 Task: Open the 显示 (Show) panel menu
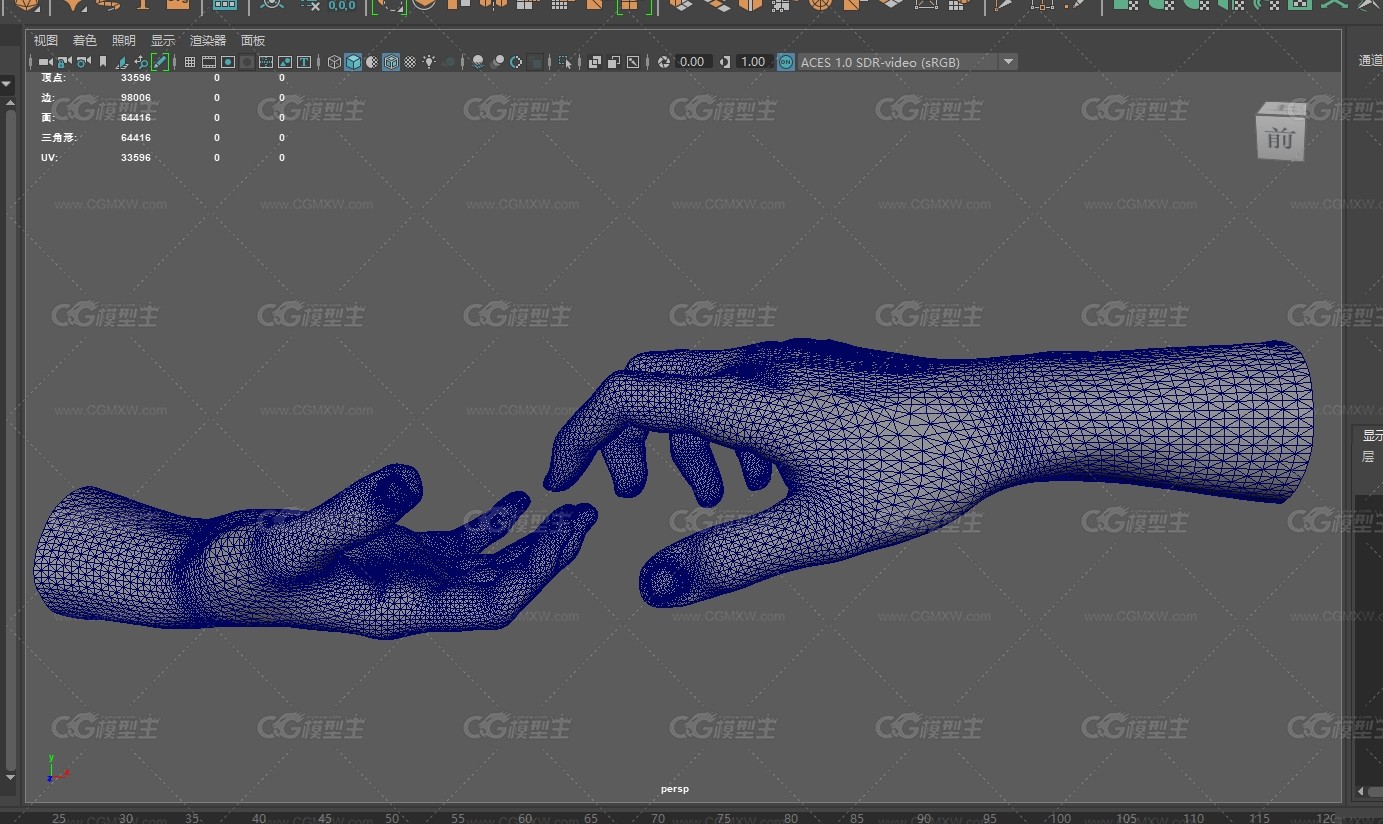tap(163, 41)
